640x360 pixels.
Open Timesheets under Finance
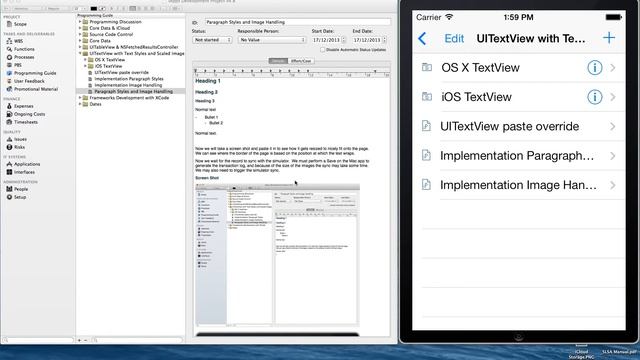[x=22, y=122]
